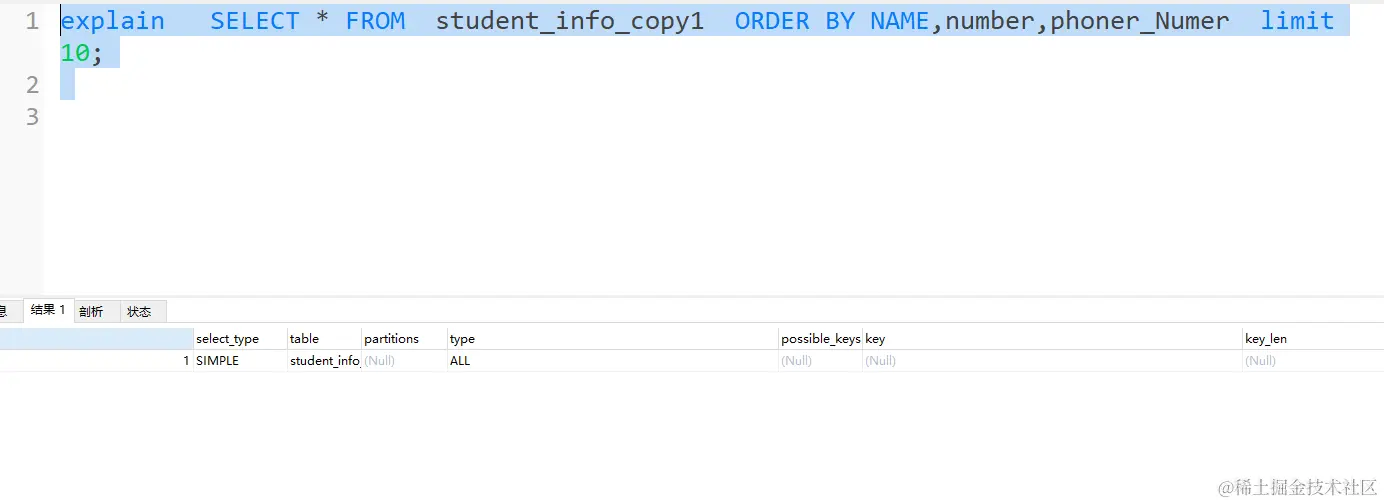
Task: Select the key_len column header
Action: coord(1313,339)
